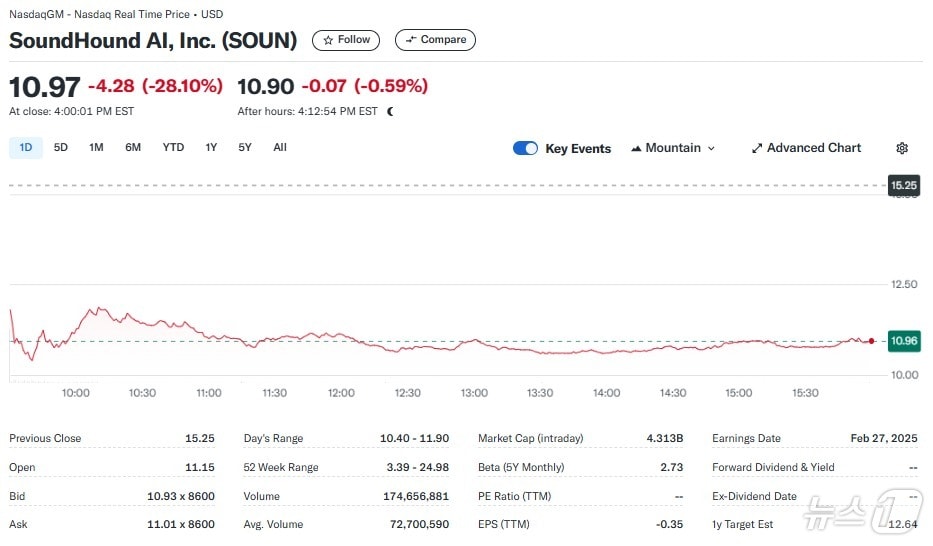Click the Open value 11.15
933x546 pixels.
200,467
